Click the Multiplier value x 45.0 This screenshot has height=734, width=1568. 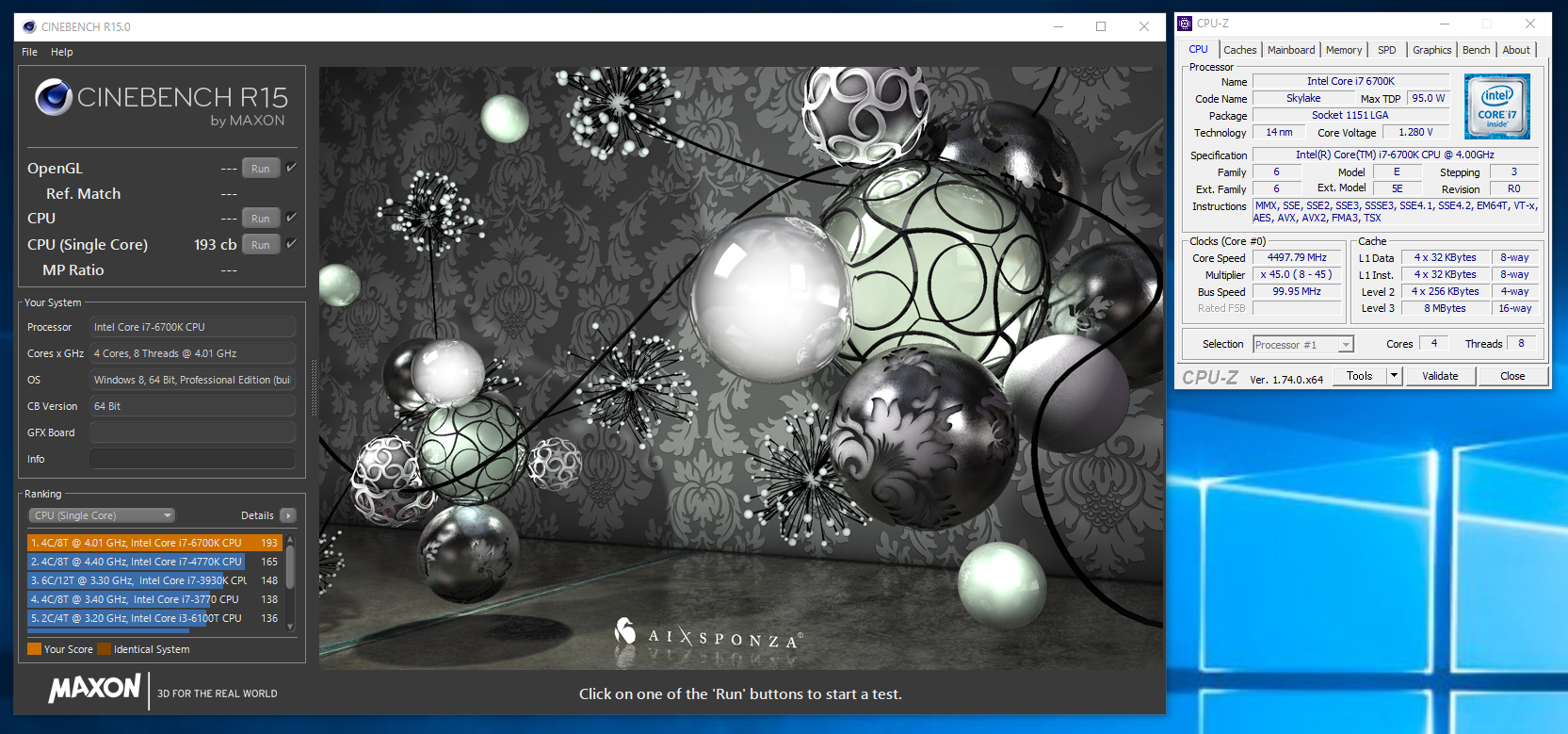click(1297, 274)
